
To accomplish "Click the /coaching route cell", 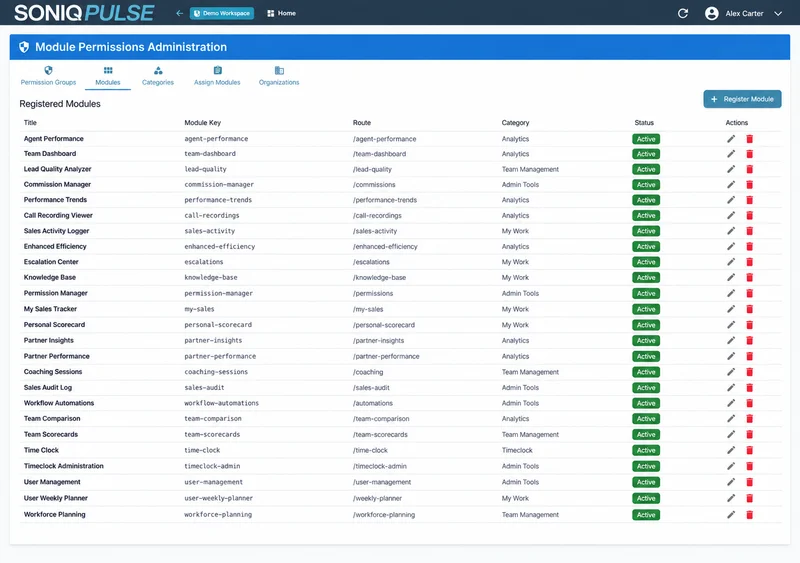I will (x=368, y=372).
